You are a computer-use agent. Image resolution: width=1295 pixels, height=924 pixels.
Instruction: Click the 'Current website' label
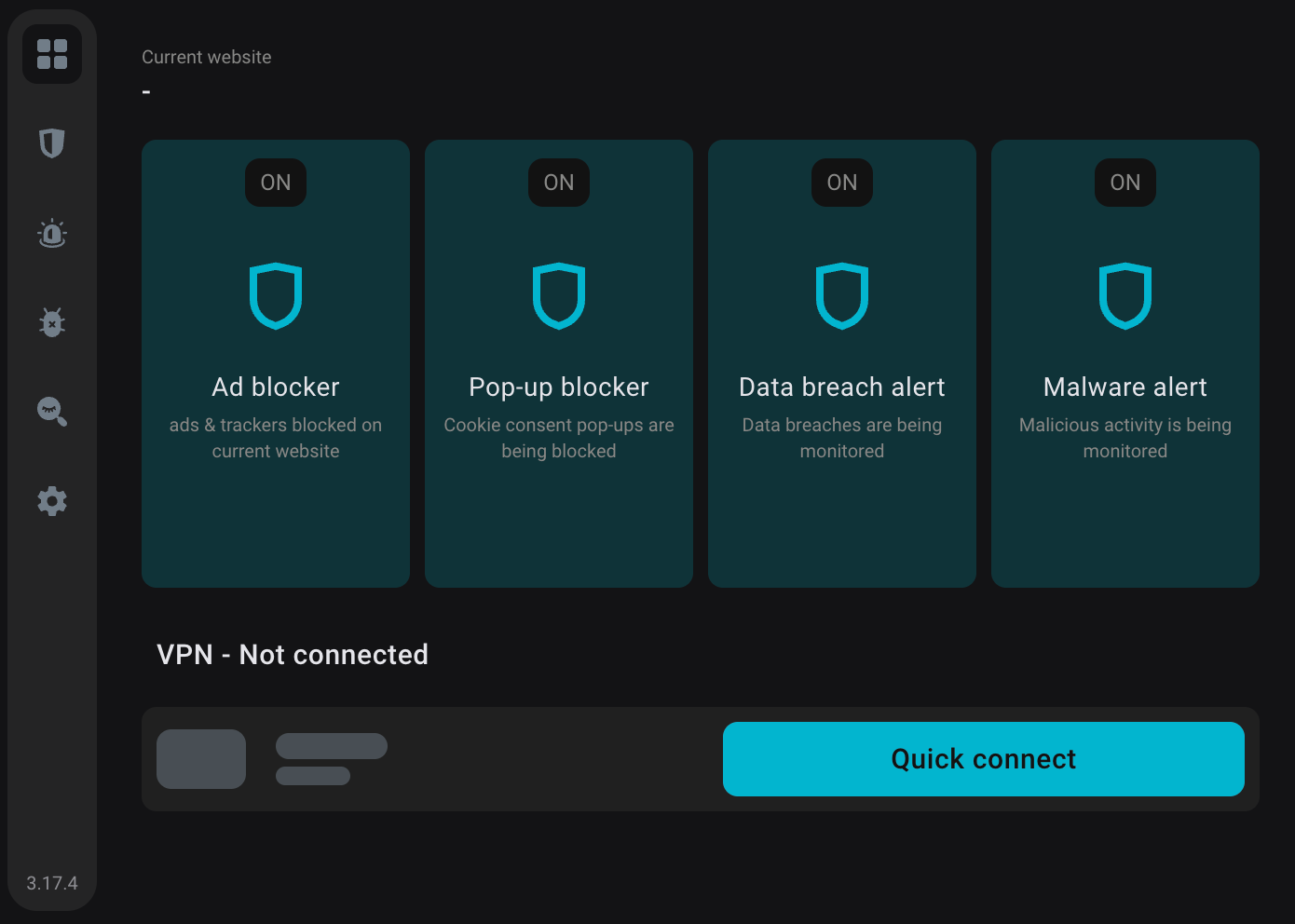tap(207, 57)
